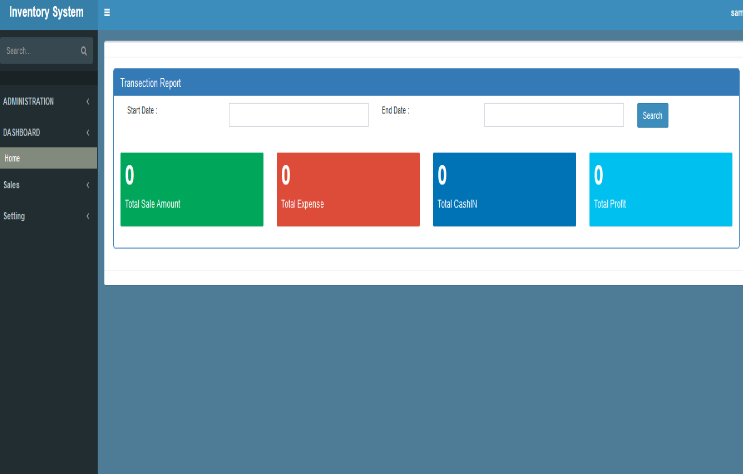Open the ADMINISTRATION sidebar menu
This screenshot has height=474, width=744.
(30, 101)
